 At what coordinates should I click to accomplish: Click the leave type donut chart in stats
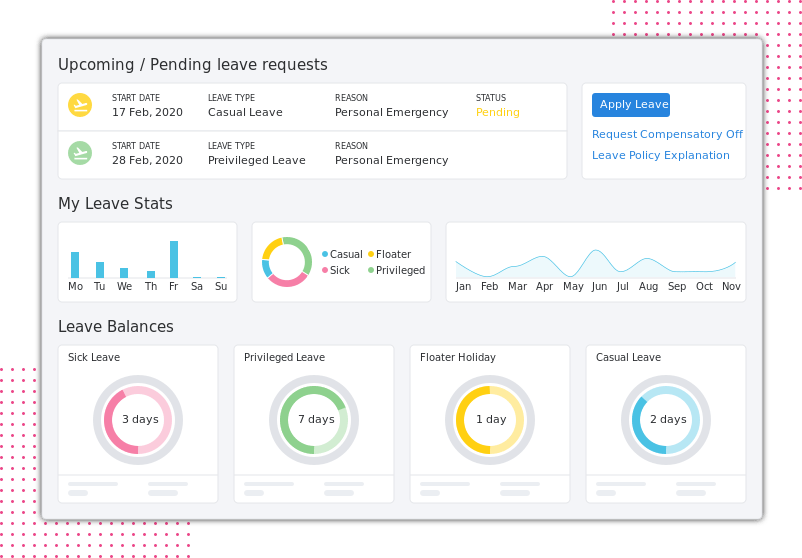(286, 262)
